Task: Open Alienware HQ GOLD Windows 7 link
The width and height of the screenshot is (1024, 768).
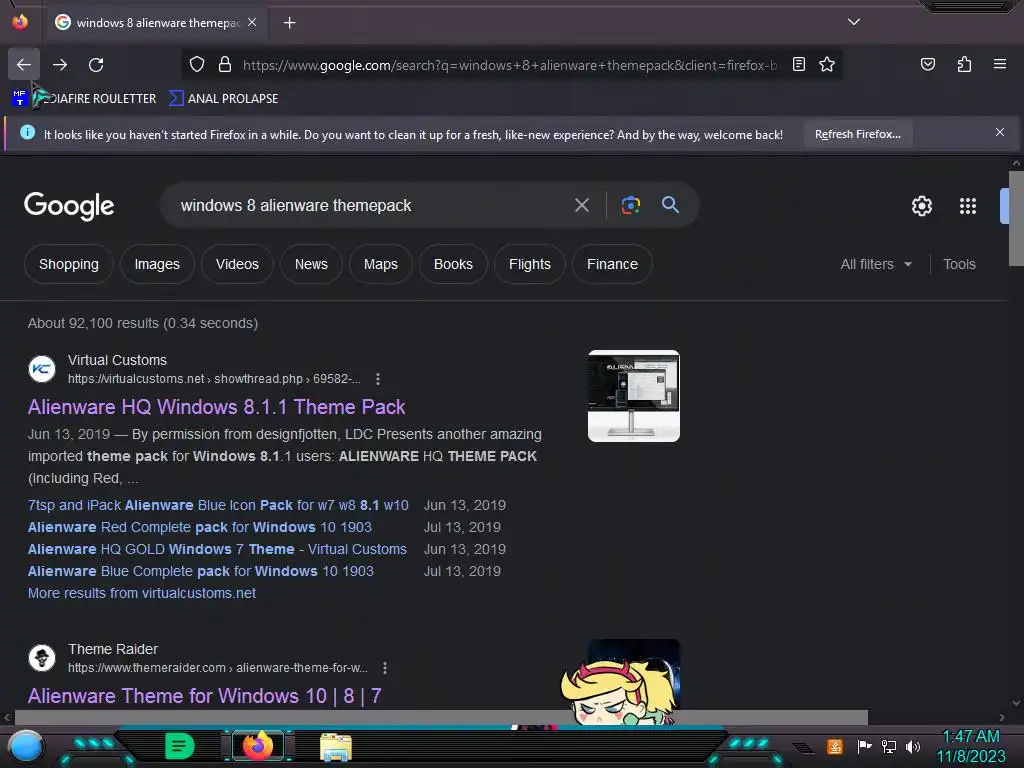Action: coord(217,549)
